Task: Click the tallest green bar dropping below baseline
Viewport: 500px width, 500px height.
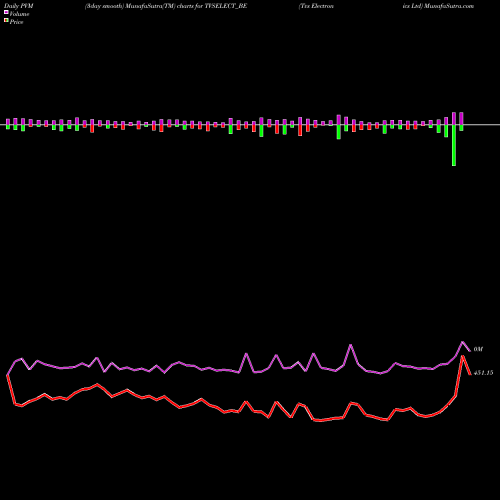Action: [x=454, y=145]
